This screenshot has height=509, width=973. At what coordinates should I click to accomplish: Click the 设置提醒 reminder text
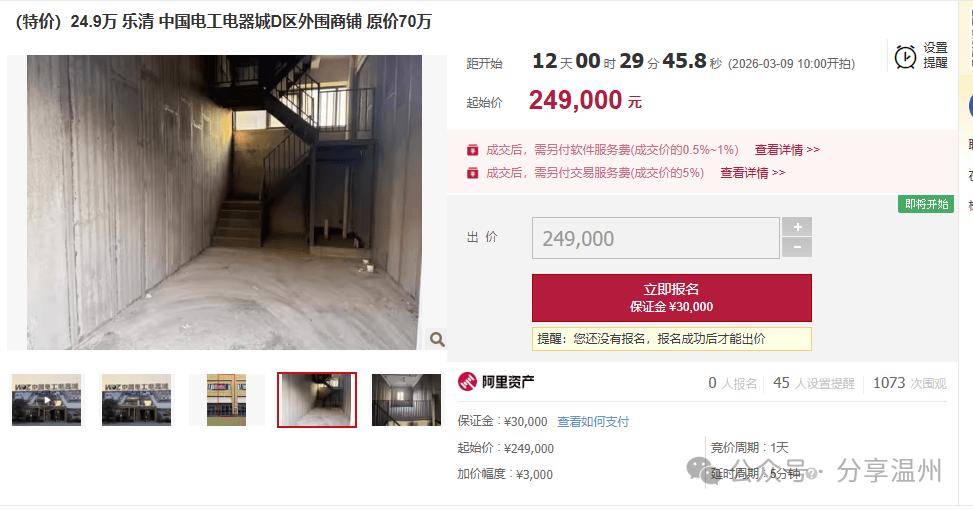click(935, 55)
